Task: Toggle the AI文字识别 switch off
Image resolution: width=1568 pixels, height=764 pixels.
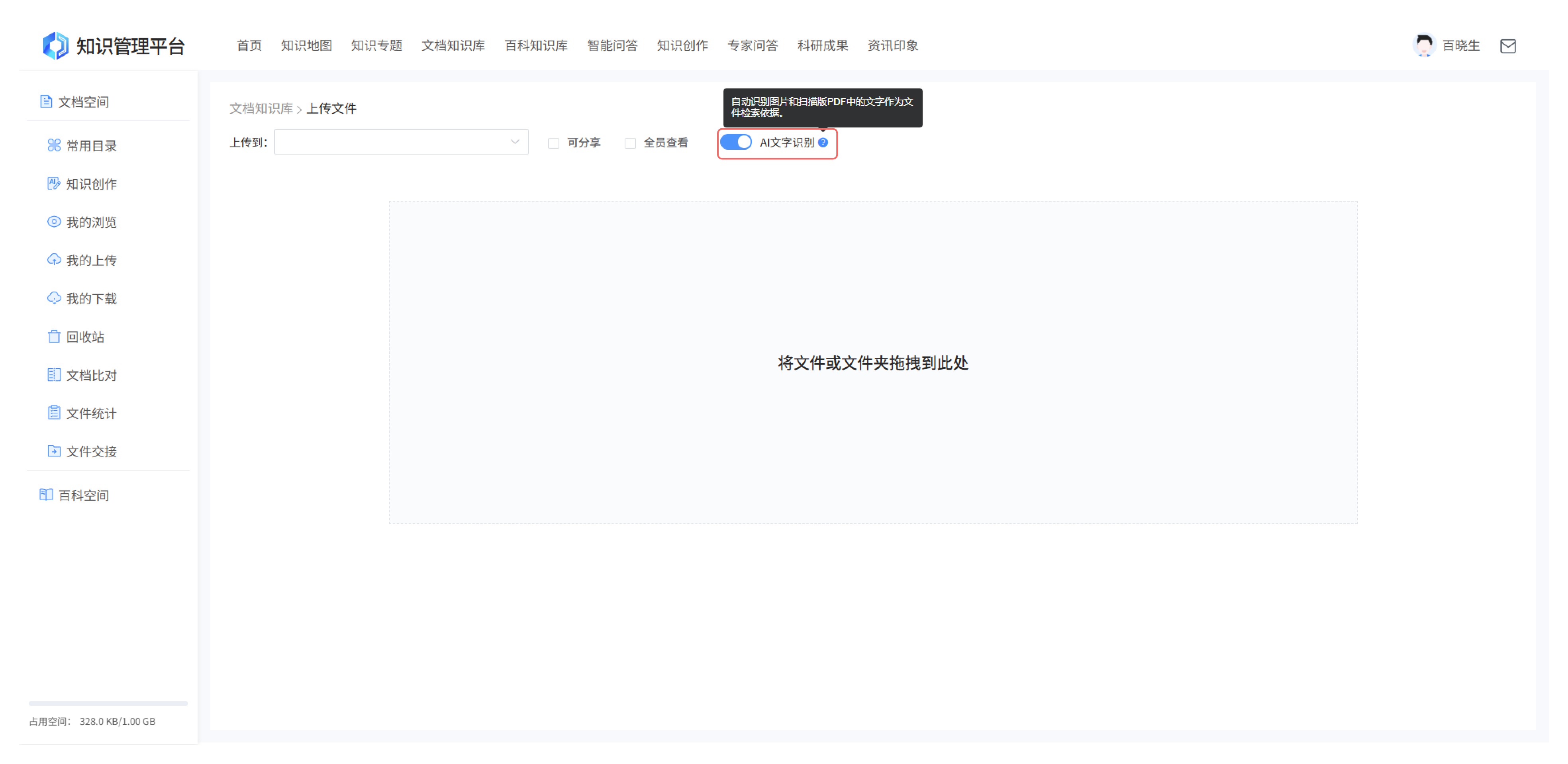Action: tap(736, 142)
